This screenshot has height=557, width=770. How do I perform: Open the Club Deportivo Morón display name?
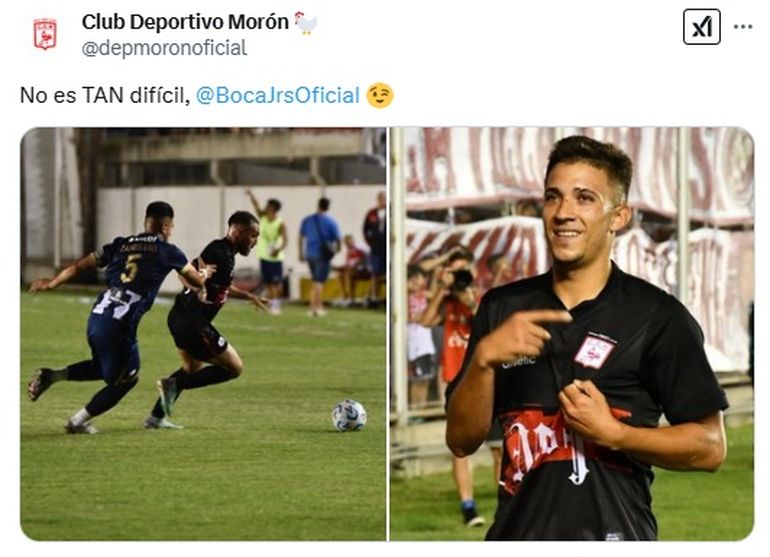[185, 22]
